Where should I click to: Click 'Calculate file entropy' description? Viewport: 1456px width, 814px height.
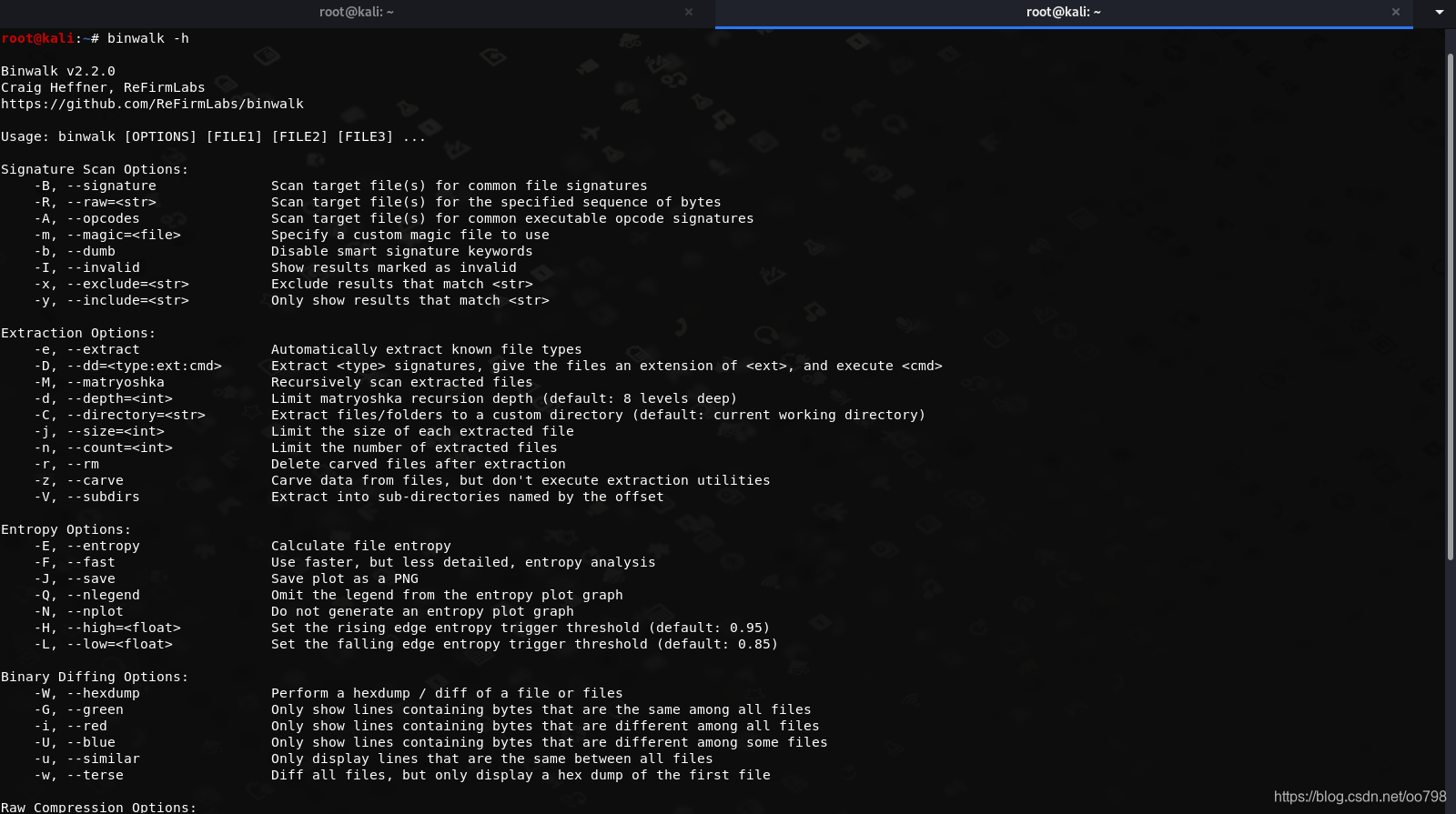pyautogui.click(x=361, y=546)
